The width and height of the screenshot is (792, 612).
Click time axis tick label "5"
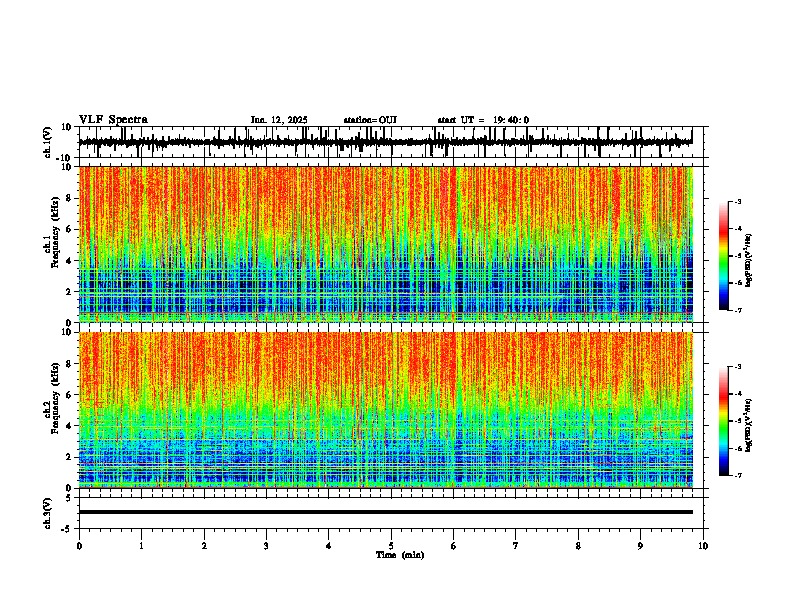click(391, 546)
